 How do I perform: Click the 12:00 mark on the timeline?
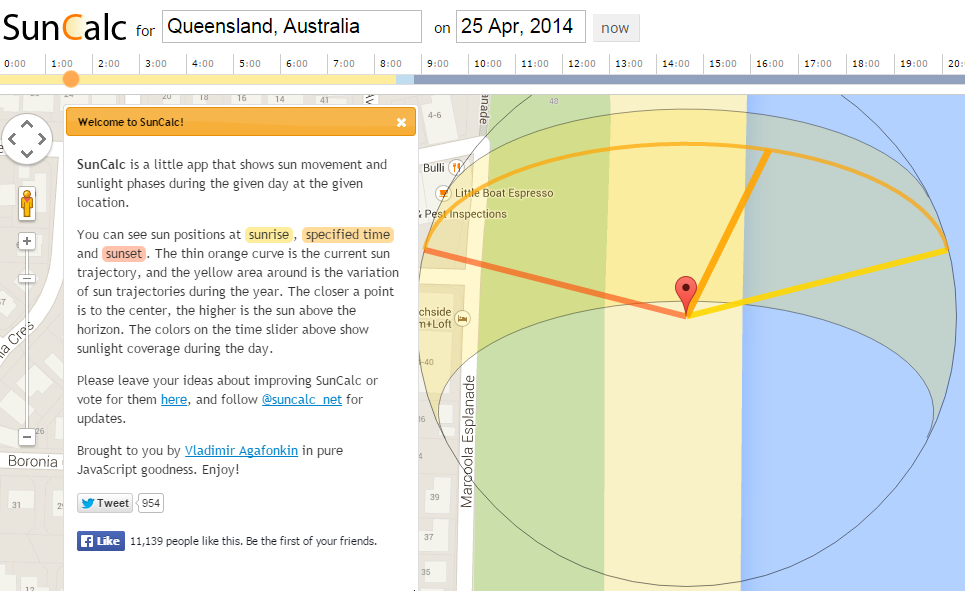(582, 64)
